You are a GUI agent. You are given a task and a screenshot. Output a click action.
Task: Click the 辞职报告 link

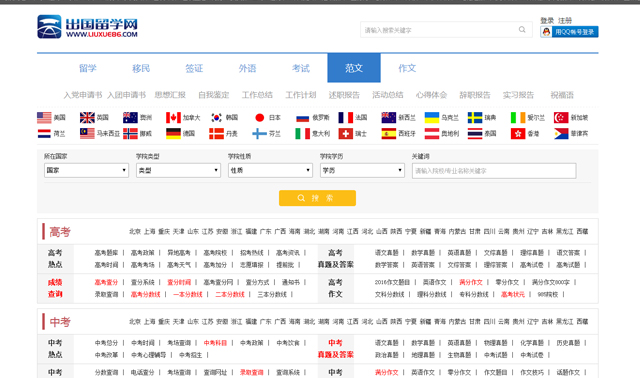pyautogui.click(x=475, y=95)
